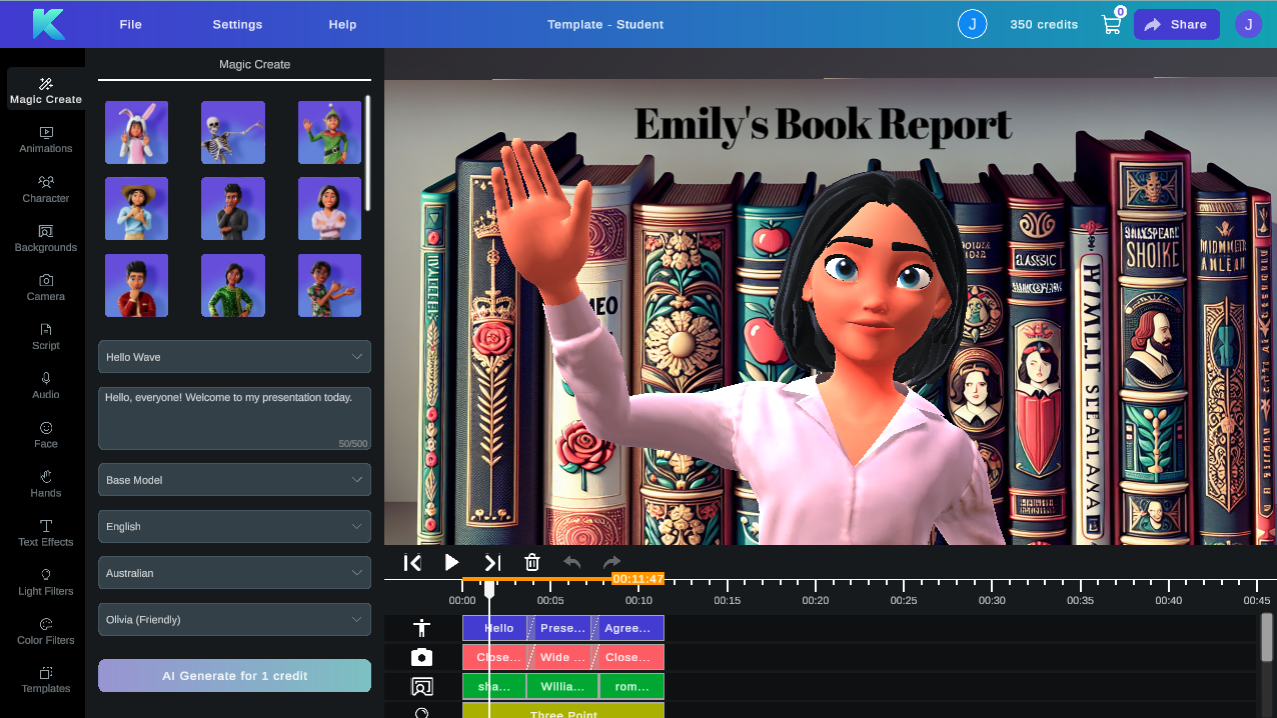Screen dimensions: 1277x718
Task: Open the Script panel
Action: 45,337
